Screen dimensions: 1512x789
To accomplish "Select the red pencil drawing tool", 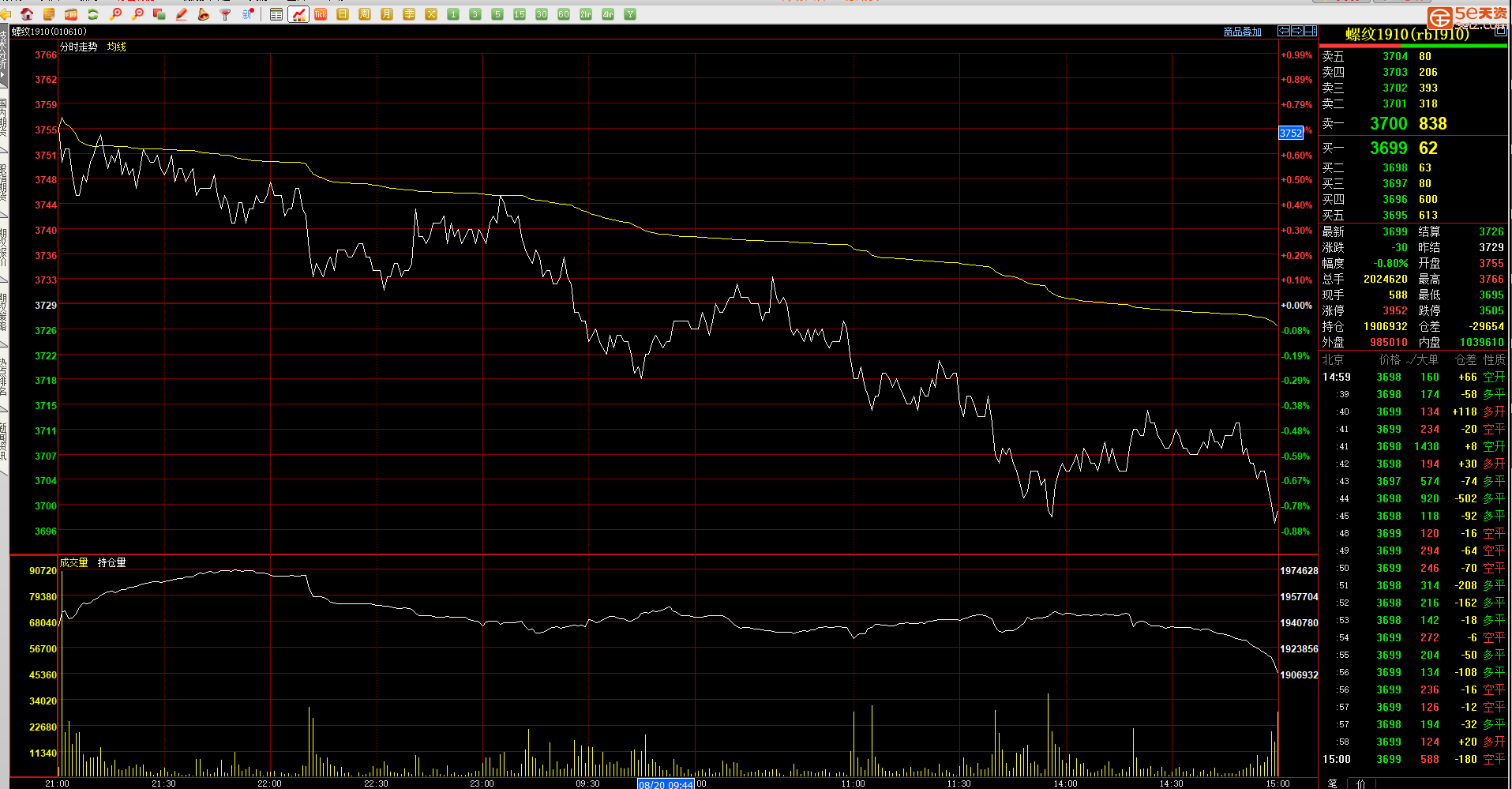I will coord(182,14).
